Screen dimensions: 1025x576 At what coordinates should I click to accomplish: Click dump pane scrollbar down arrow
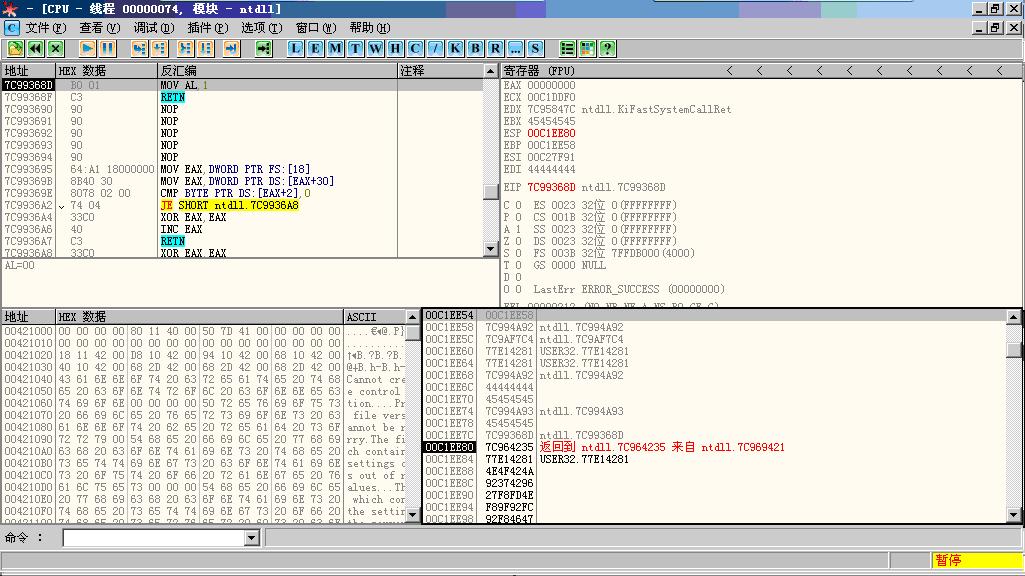(x=412, y=515)
